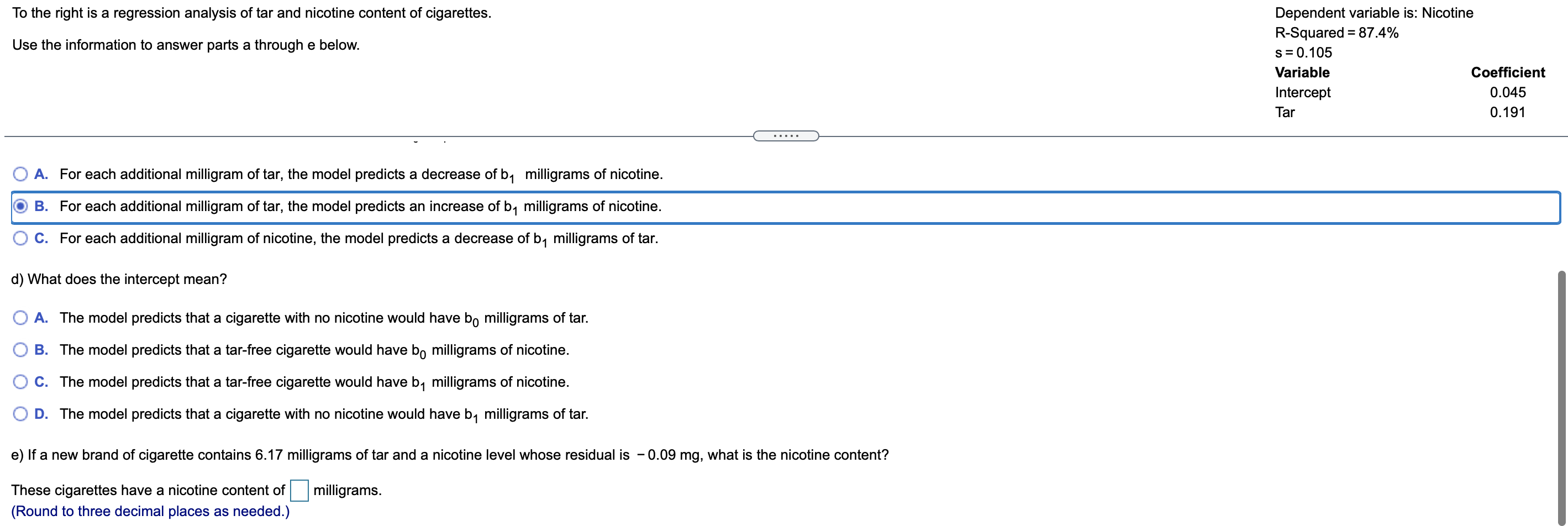The height and width of the screenshot is (526, 1568).
Task: Click the Tar coefficient value
Action: click(1508, 112)
